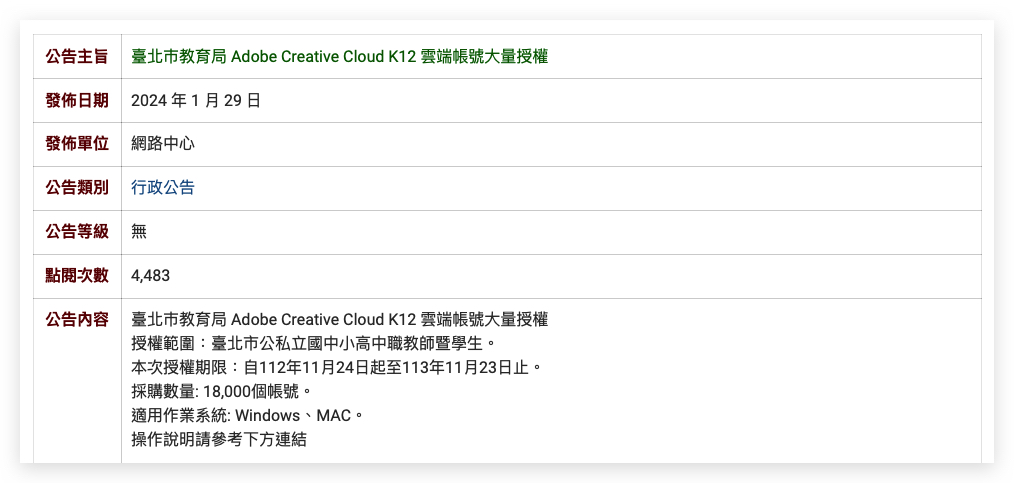Select the 公告主旨 row label
This screenshot has width=1014, height=483.
point(77,57)
